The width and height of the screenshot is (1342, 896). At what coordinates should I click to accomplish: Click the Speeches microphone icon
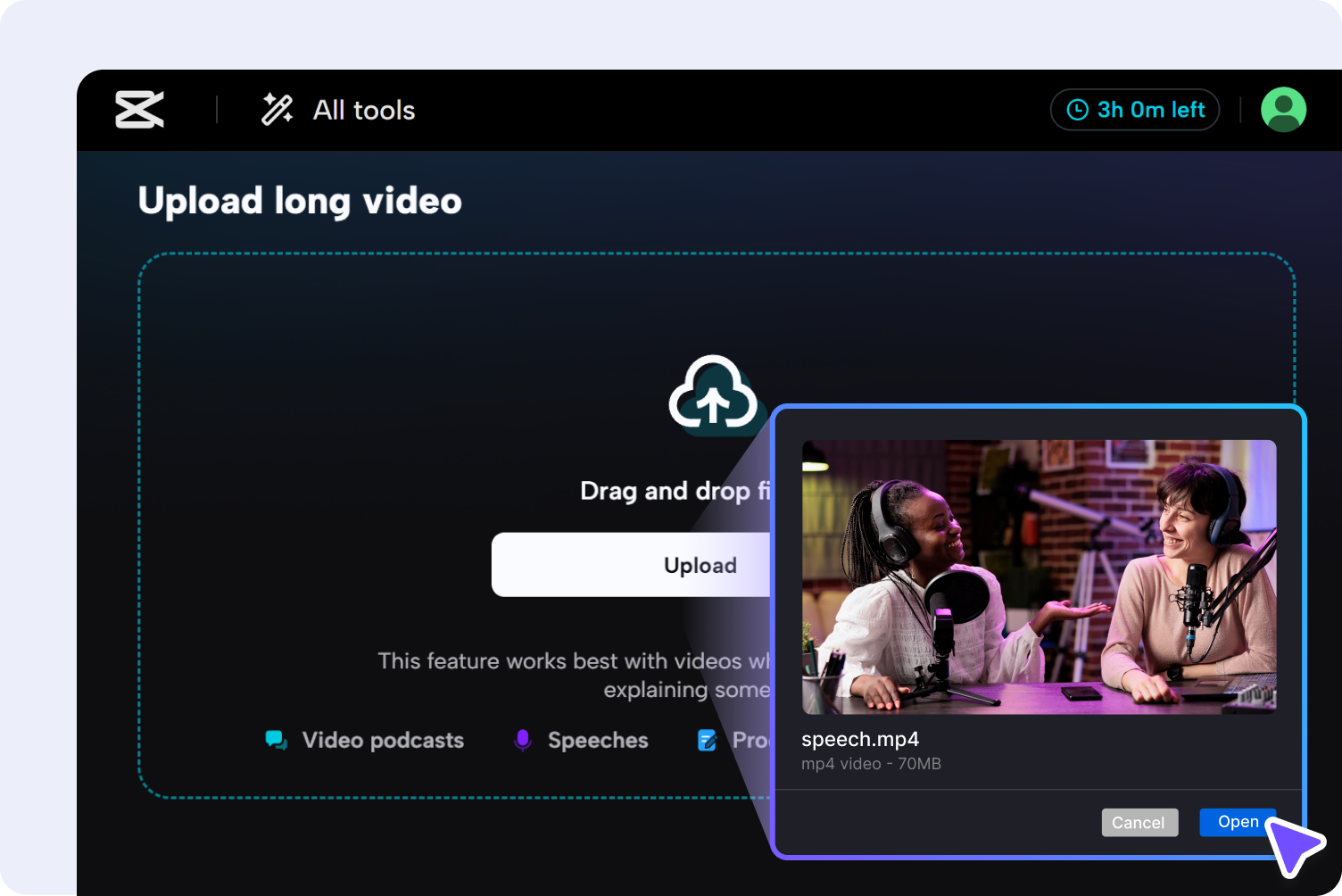coord(522,740)
